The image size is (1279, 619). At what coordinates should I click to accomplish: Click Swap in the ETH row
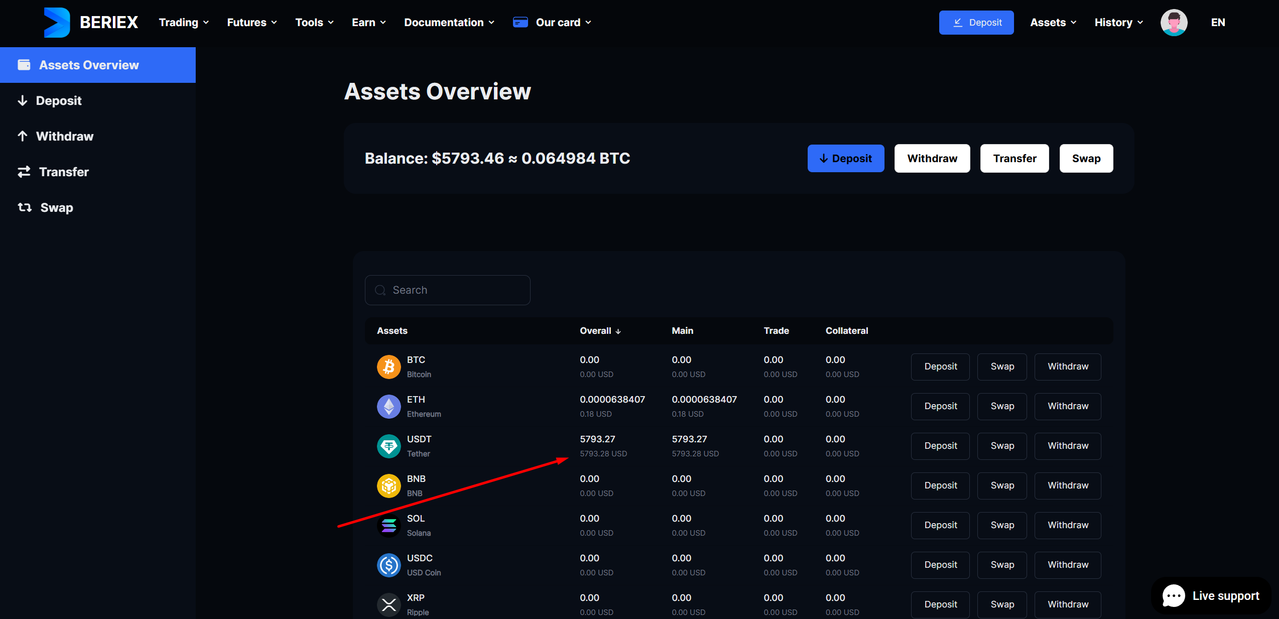pyautogui.click(x=1002, y=406)
